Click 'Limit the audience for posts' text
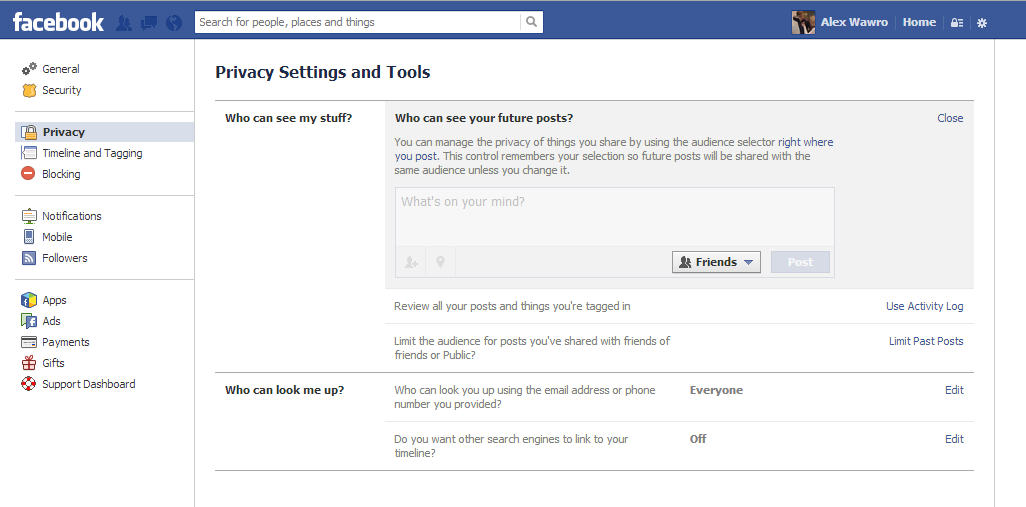1026x507 pixels. pyautogui.click(x=532, y=348)
